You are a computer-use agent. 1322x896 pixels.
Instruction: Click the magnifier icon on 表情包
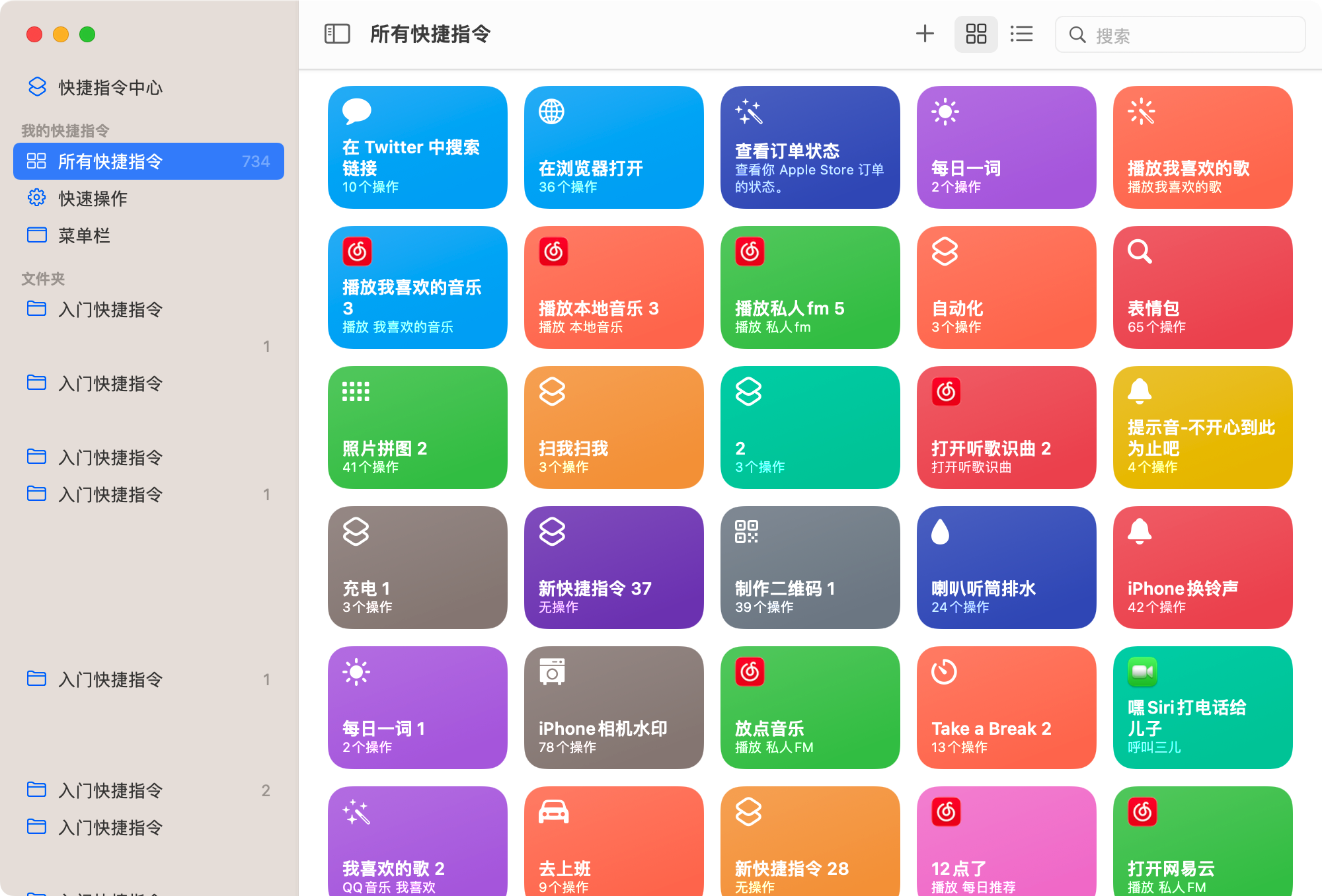pos(1140,252)
